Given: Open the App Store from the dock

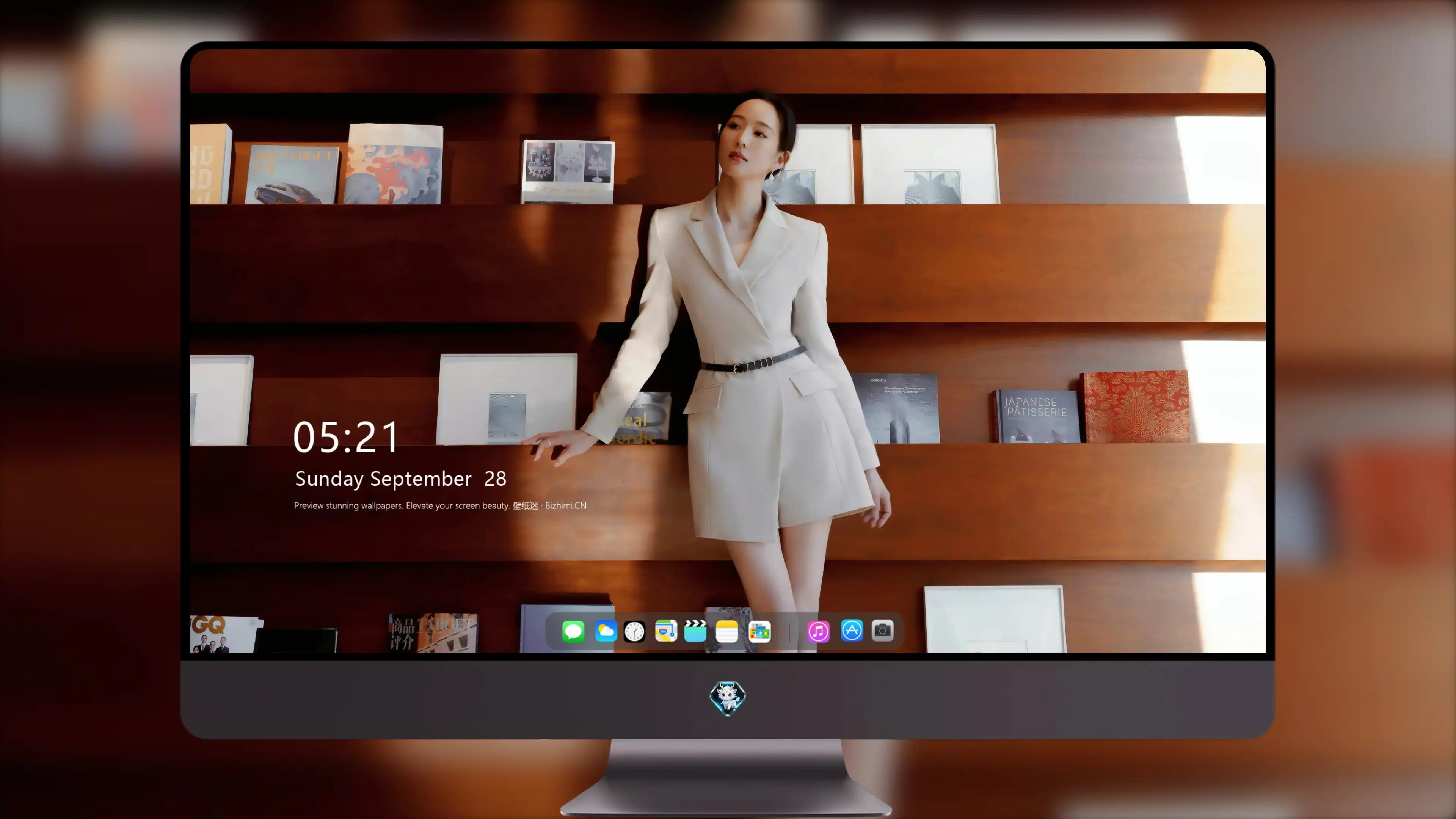Looking at the screenshot, I should pos(852,630).
